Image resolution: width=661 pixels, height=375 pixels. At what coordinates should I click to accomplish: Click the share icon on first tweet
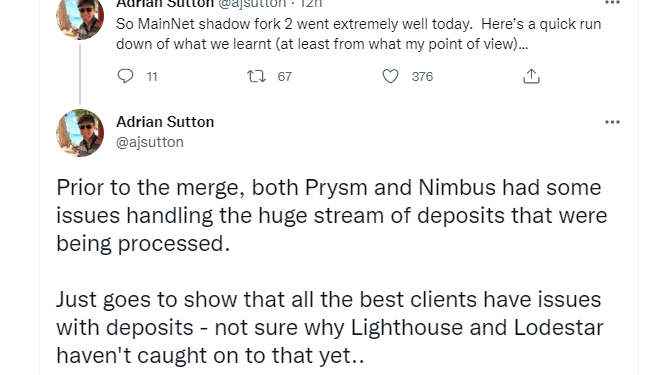pos(531,76)
